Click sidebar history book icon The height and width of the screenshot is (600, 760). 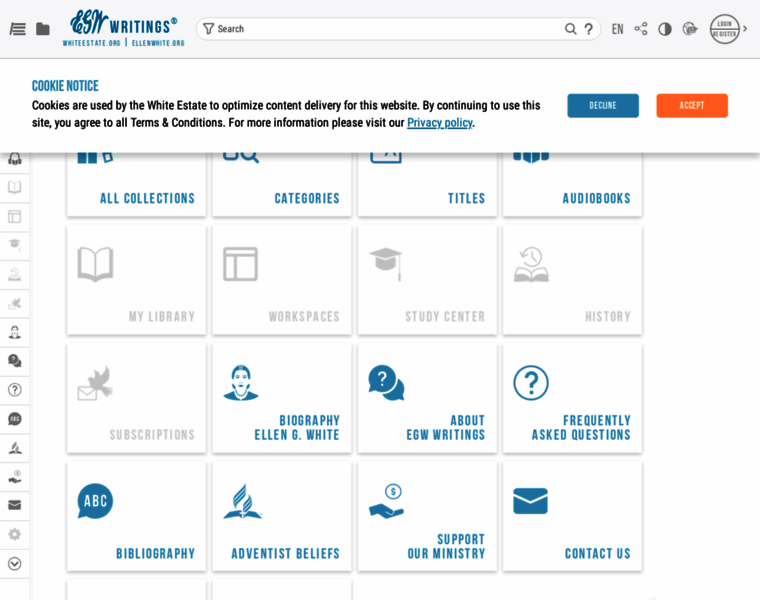tap(15, 274)
